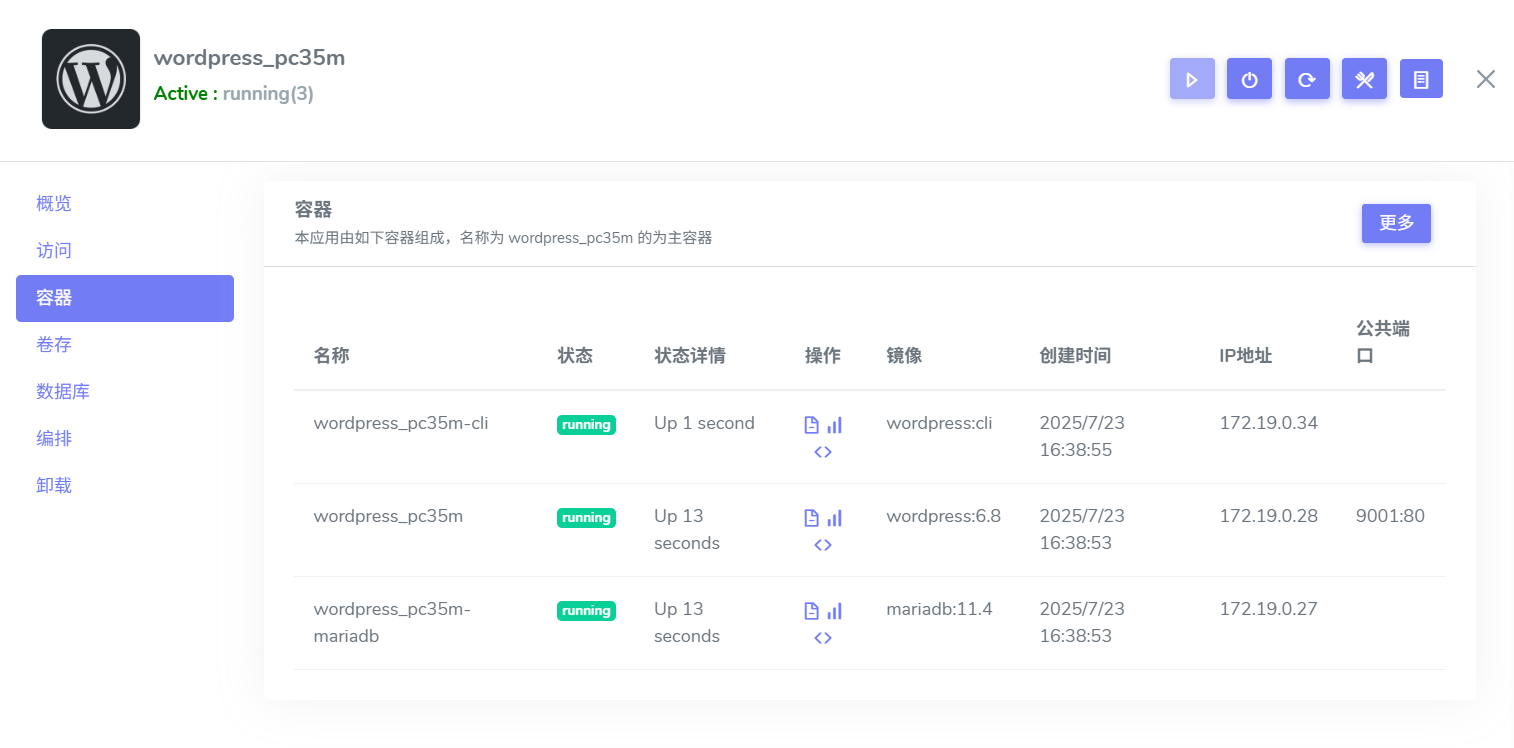Open logs icon for wordpress_pc35m main container
Viewport: 1514px width, 748px height.
811,516
